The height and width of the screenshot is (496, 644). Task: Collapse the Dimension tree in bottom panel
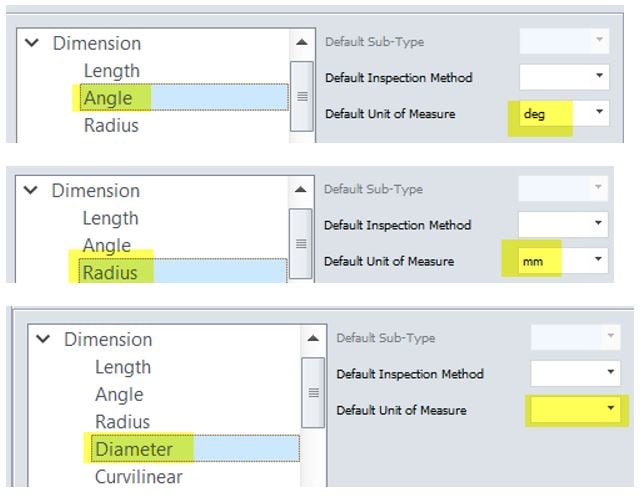point(43,339)
